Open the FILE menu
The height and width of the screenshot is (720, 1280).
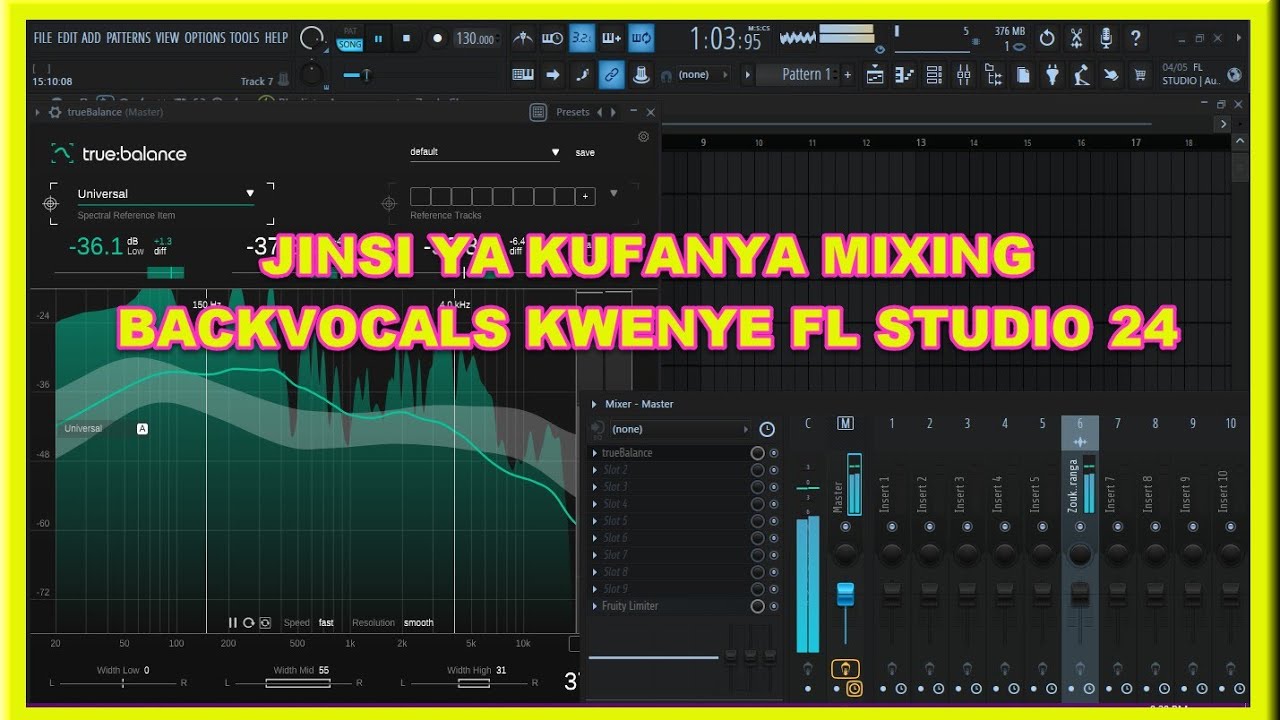pyautogui.click(x=42, y=38)
